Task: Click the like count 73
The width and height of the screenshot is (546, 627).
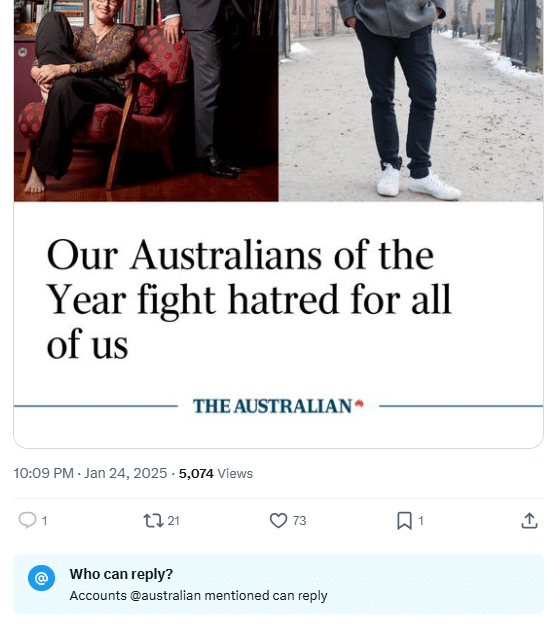Action: [x=299, y=521]
